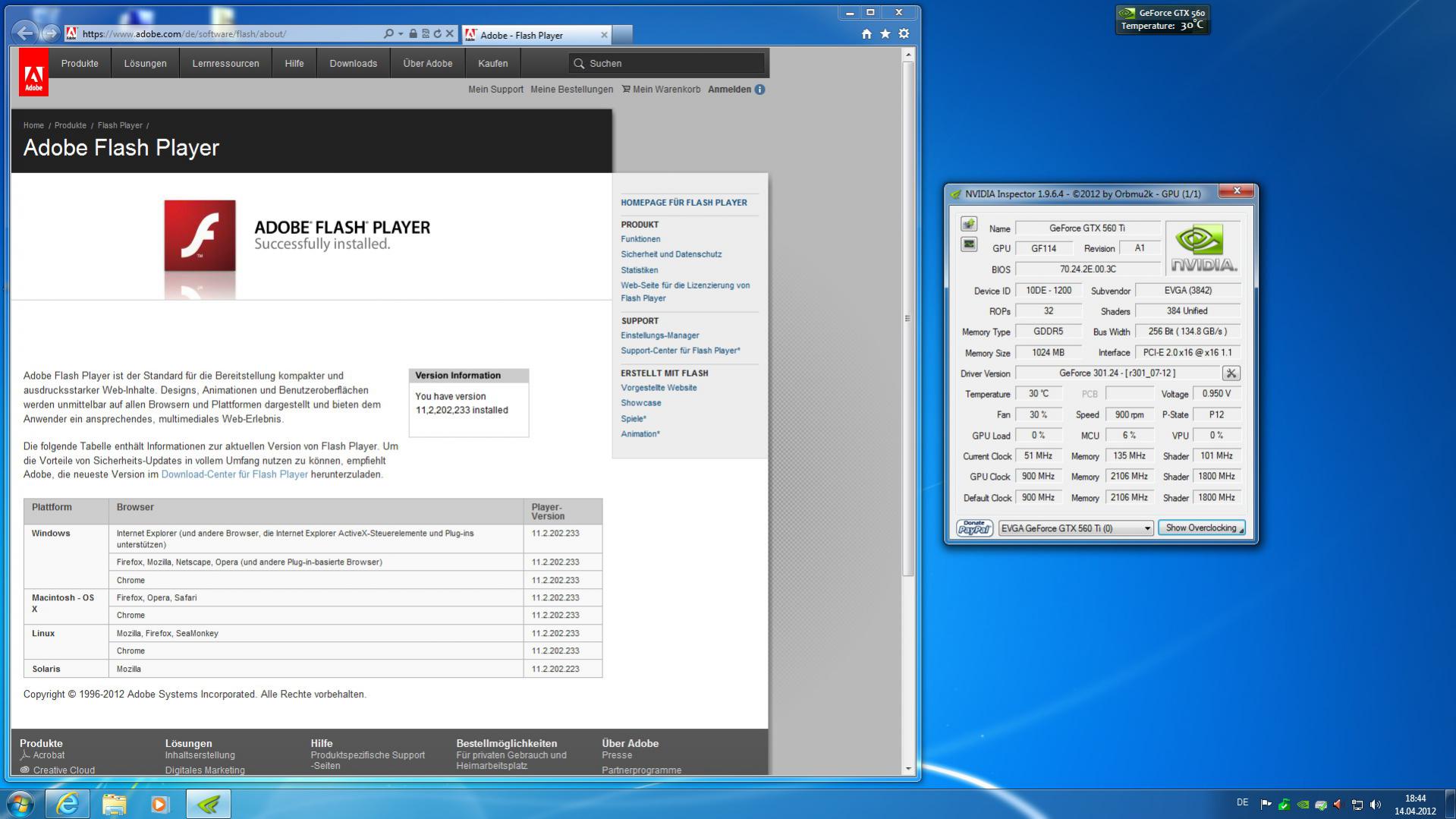Click the Mein Warenkorb cart link
Screen dimensions: 1456x819
coord(661,90)
